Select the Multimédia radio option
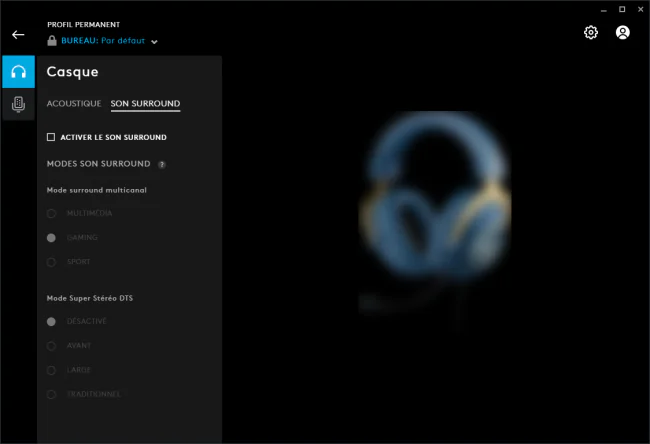The width and height of the screenshot is (650, 444). click(x=51, y=214)
